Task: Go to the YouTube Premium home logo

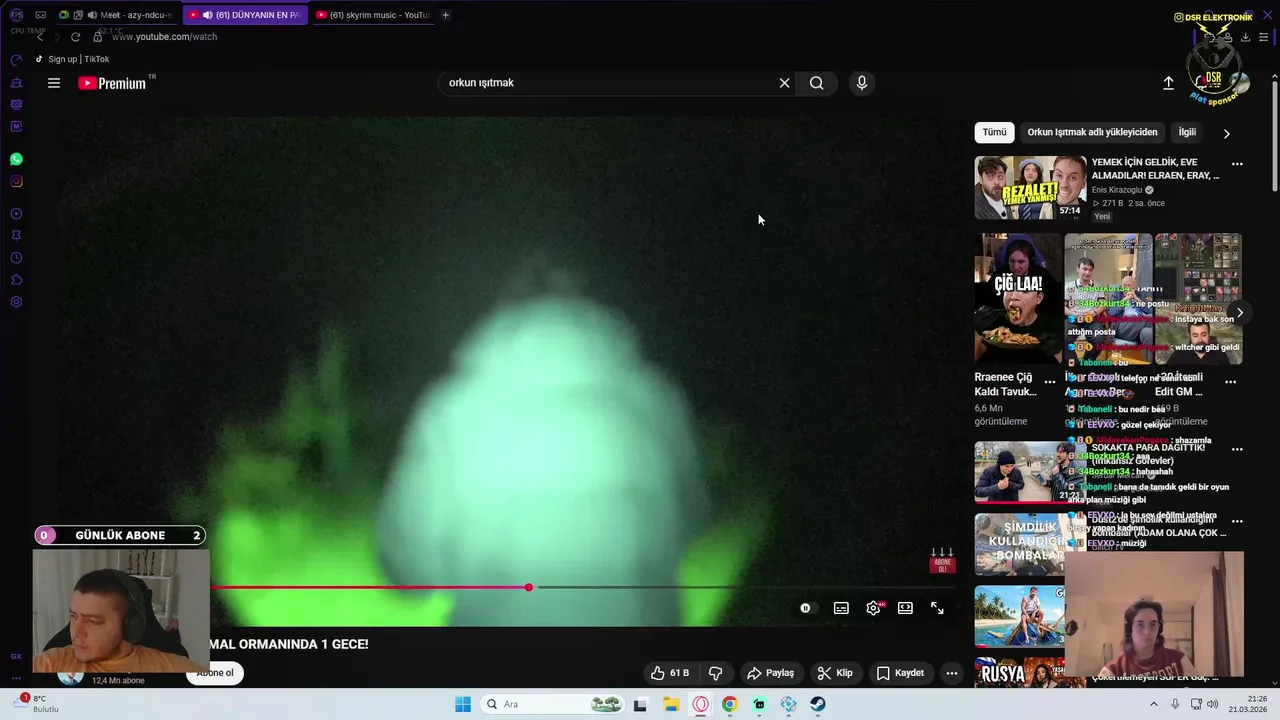Action: [113, 83]
